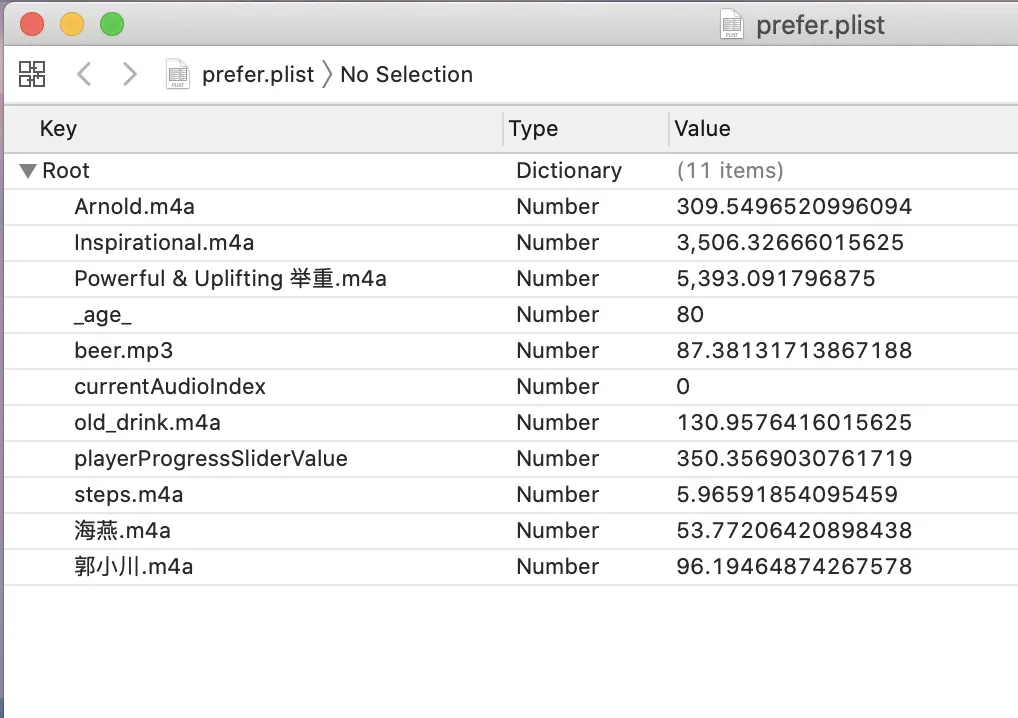
Task: Select prefer.plist in the jump bar
Action: click(x=258, y=75)
